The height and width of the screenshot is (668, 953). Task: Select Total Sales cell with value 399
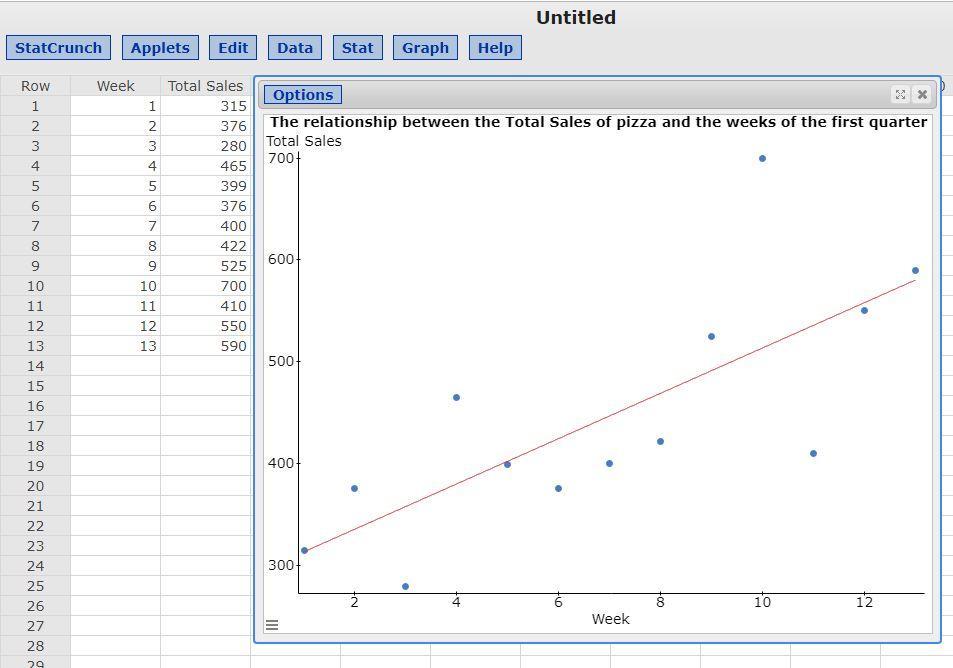point(205,186)
